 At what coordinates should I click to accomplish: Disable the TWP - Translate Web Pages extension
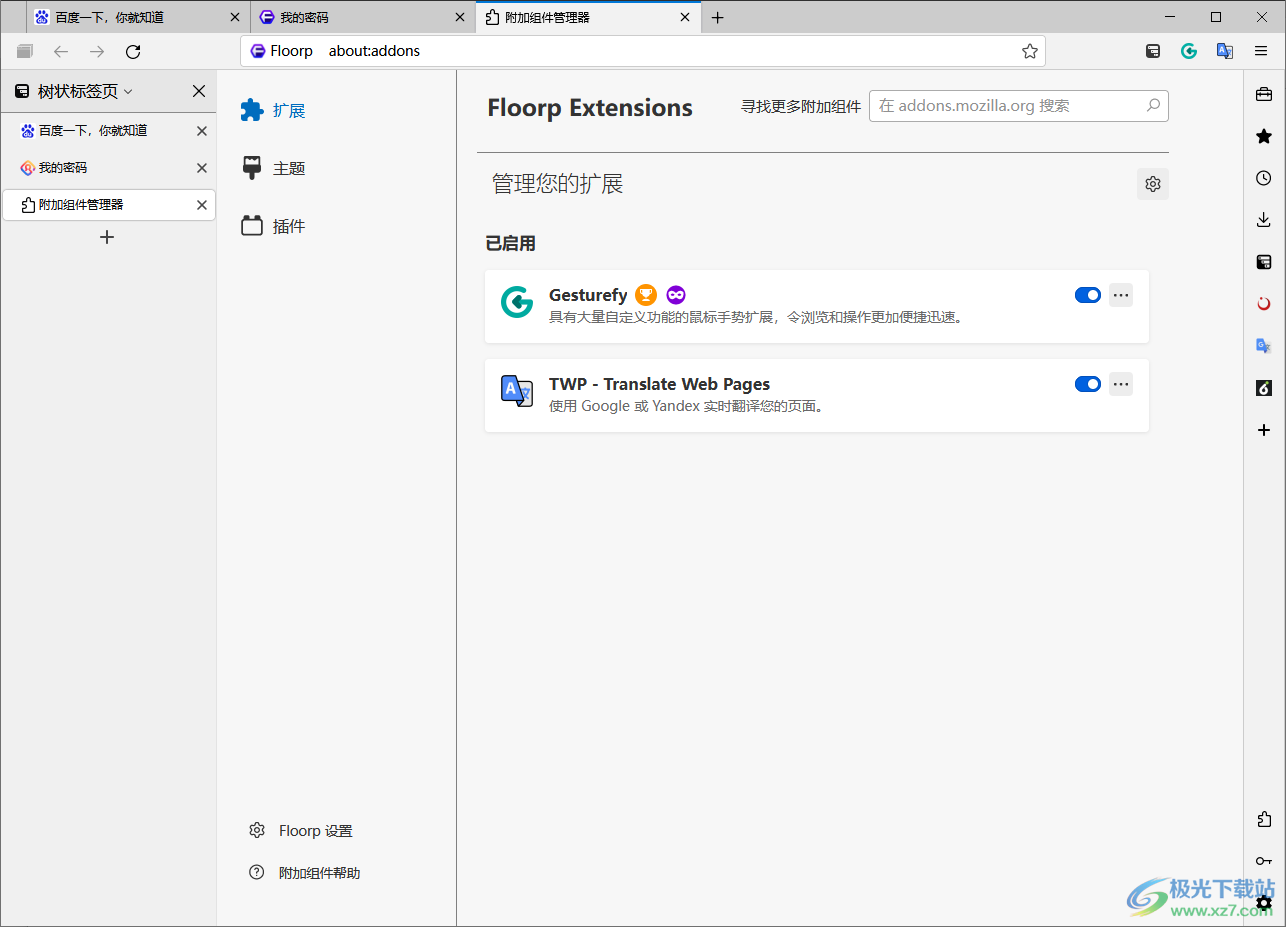coord(1087,383)
